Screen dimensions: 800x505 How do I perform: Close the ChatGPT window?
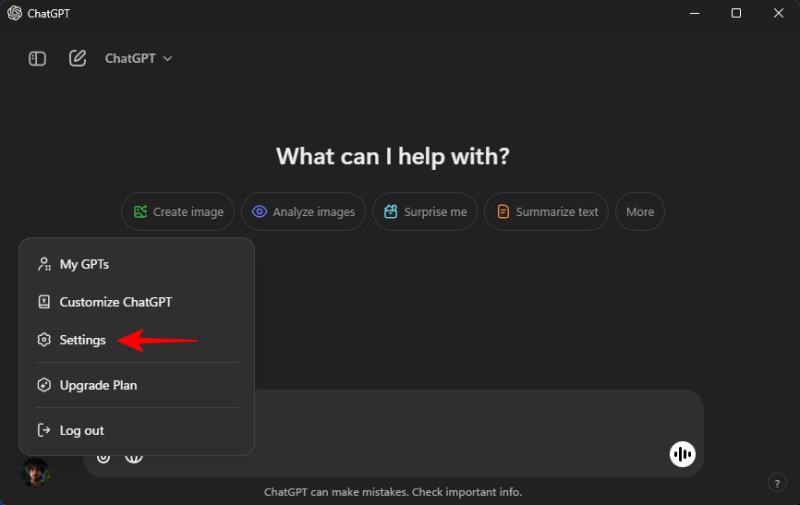(x=779, y=13)
